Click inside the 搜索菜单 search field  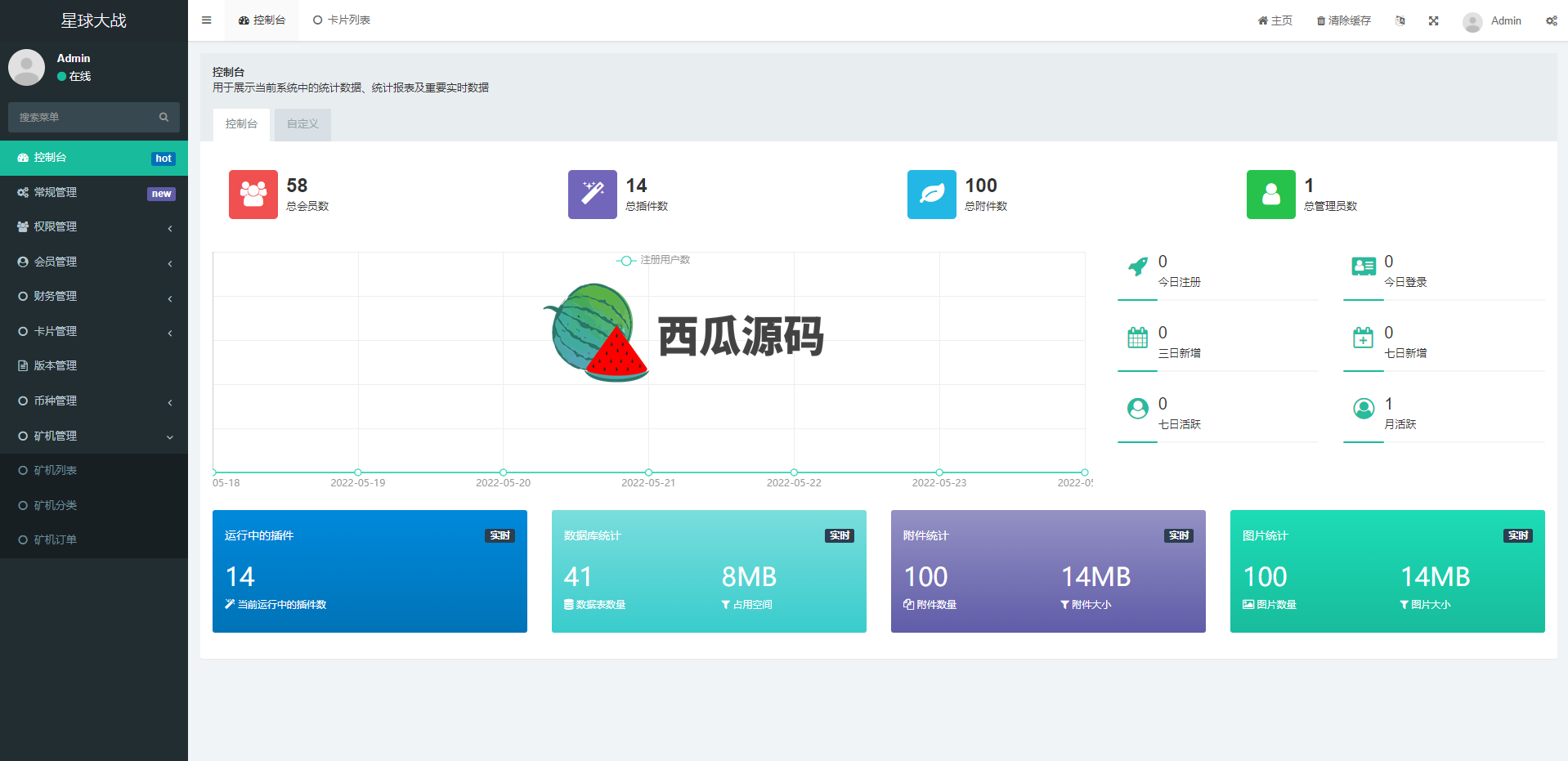tap(82, 117)
